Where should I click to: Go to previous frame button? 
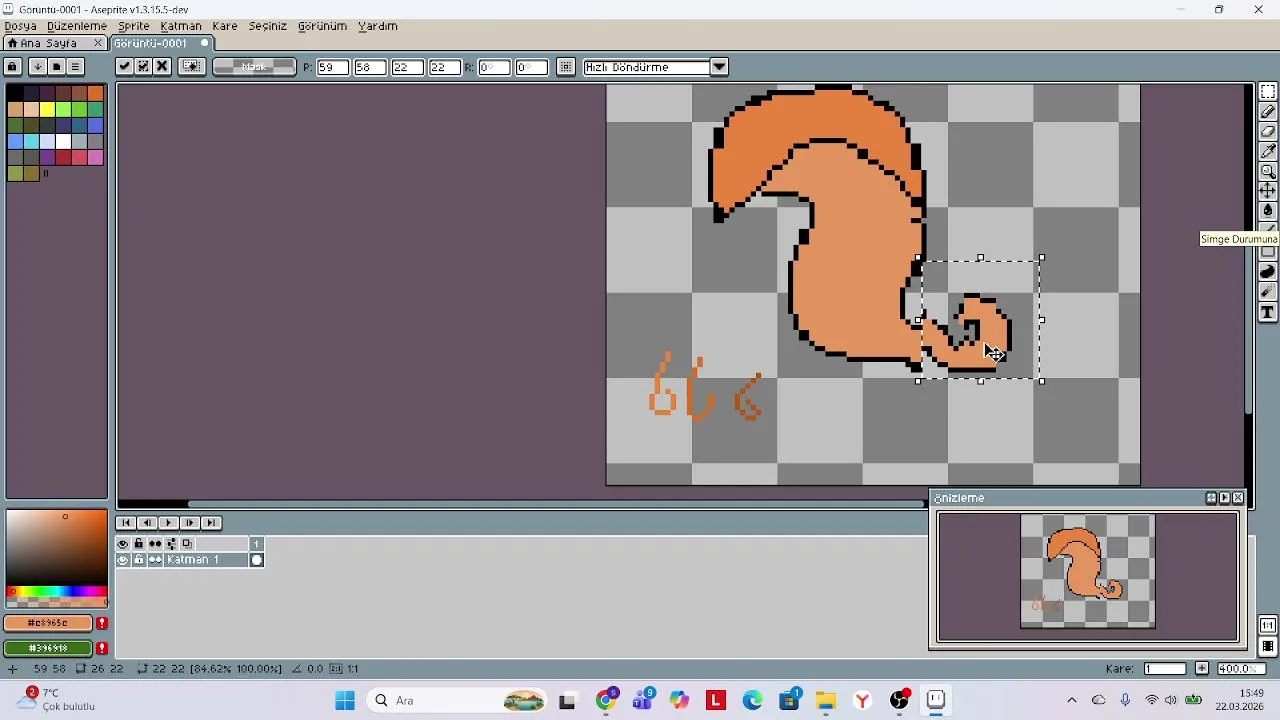tap(147, 523)
